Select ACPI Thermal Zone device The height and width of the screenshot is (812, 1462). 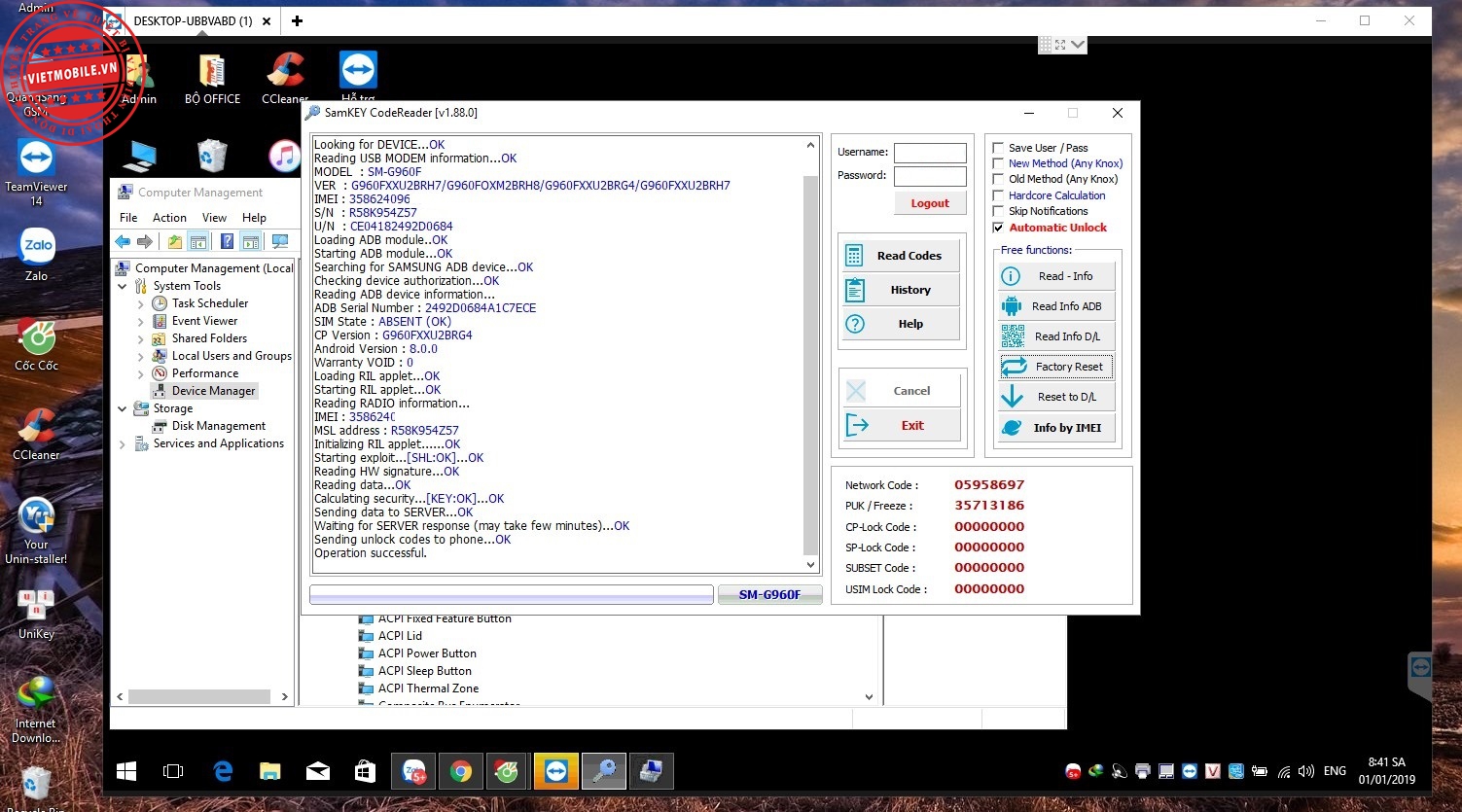point(428,688)
